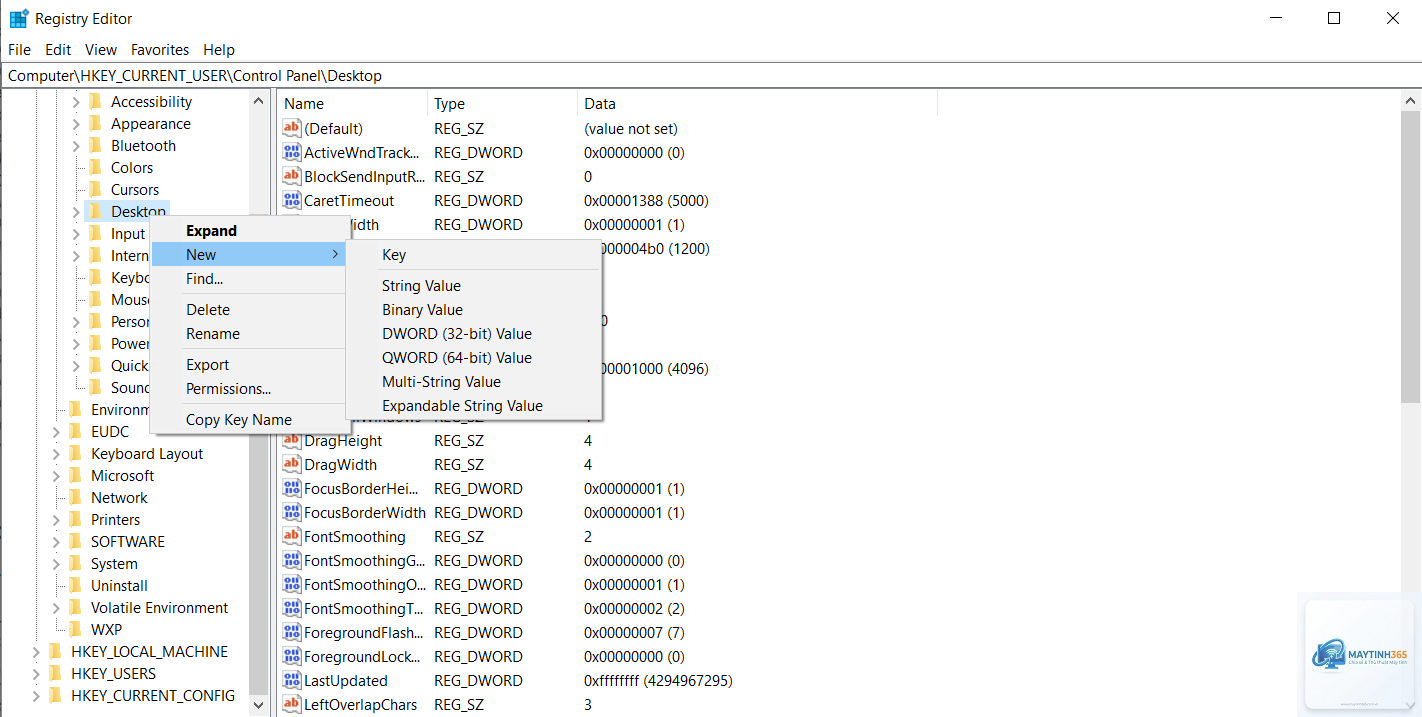
Task: Click the ForegroundFlash DWORD value icon
Action: point(292,632)
